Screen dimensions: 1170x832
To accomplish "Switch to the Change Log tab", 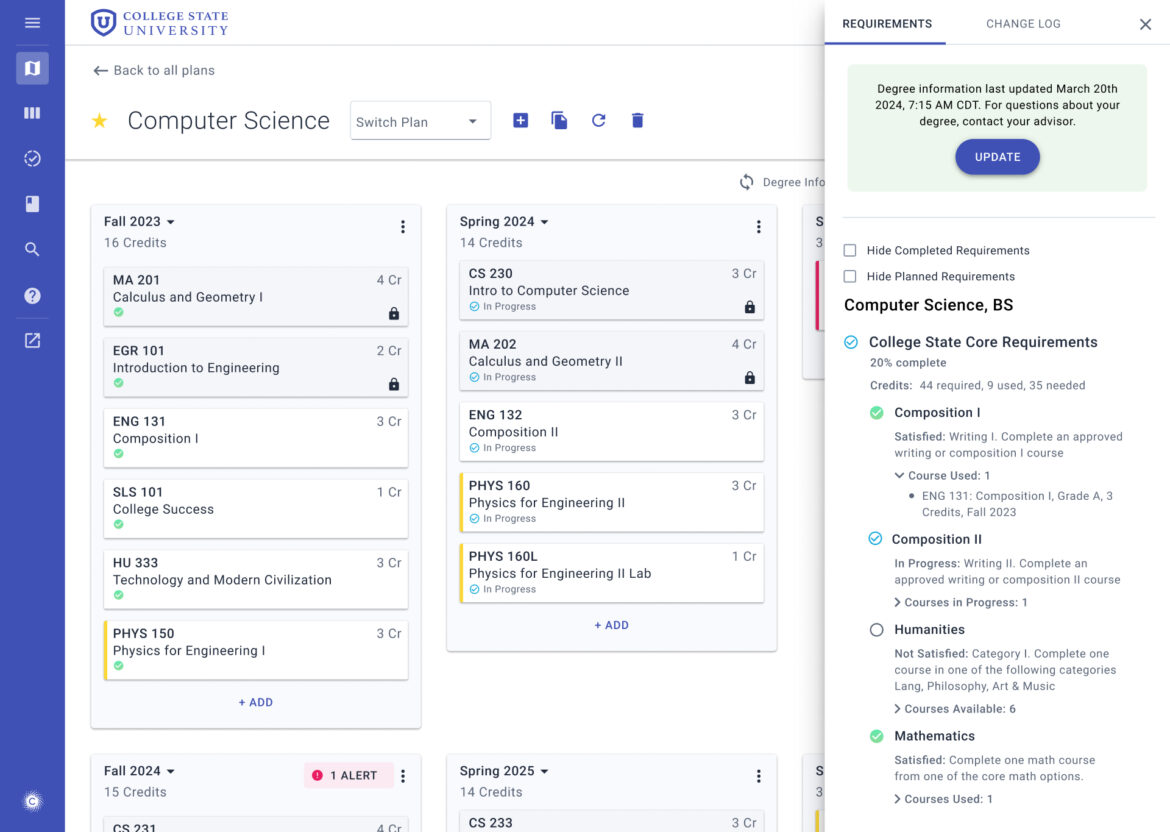I will point(1023,24).
